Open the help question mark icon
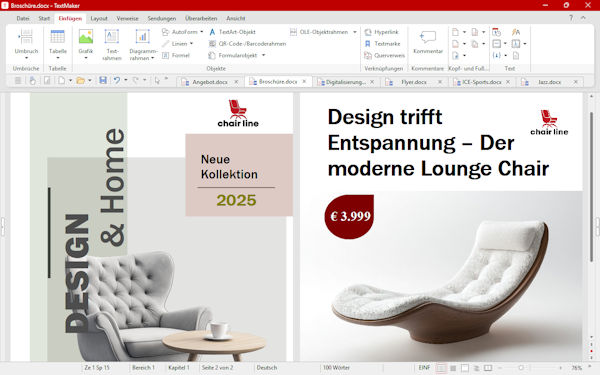This screenshot has width=600, height=375. (571, 18)
